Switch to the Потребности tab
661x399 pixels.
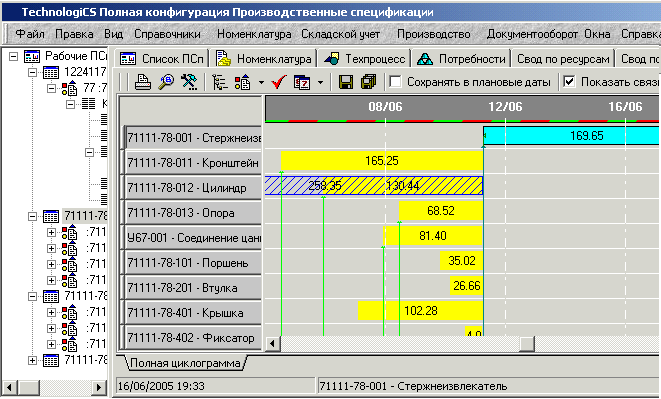pos(462,59)
